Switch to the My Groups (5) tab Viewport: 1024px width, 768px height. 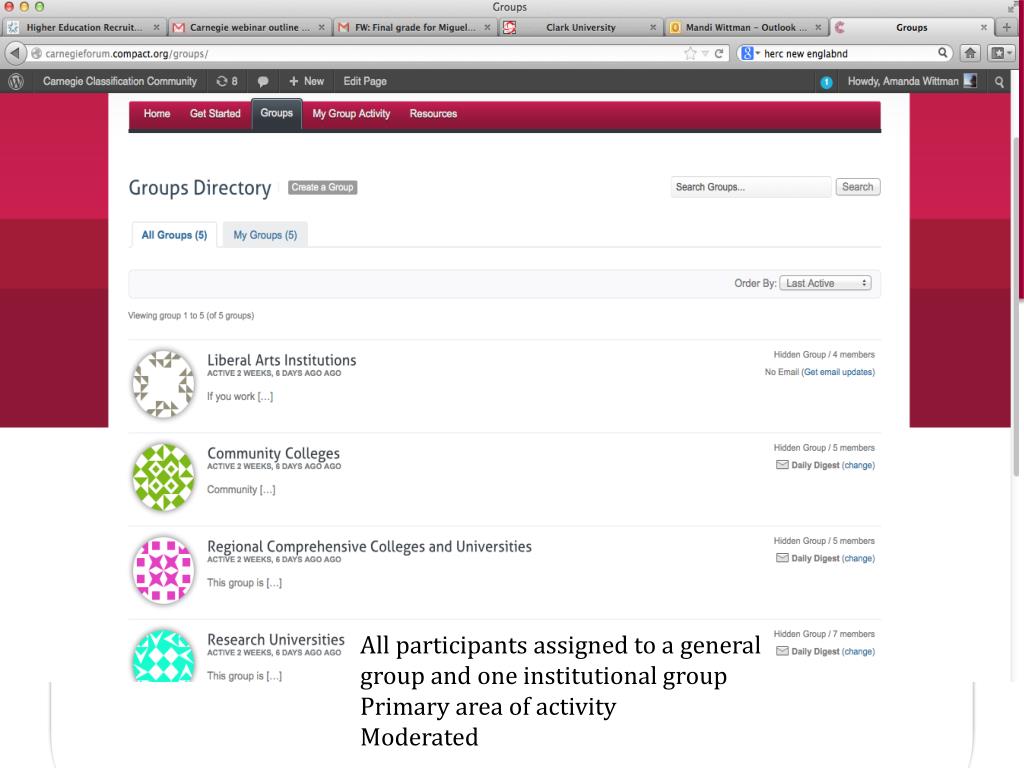coord(265,235)
